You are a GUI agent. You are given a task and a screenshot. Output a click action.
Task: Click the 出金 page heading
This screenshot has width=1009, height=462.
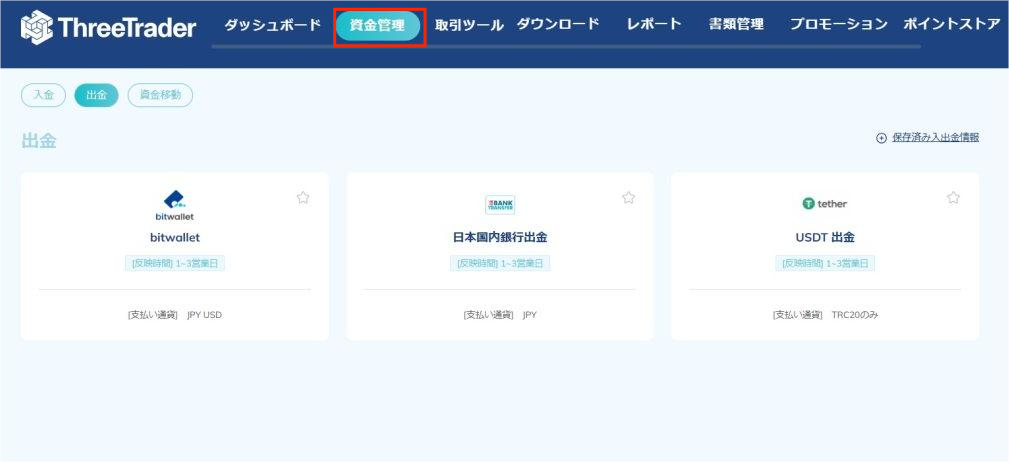(39, 142)
